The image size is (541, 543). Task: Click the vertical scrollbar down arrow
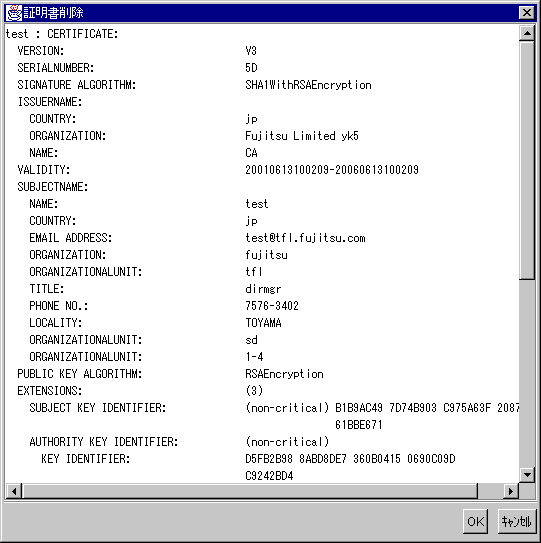(527, 474)
